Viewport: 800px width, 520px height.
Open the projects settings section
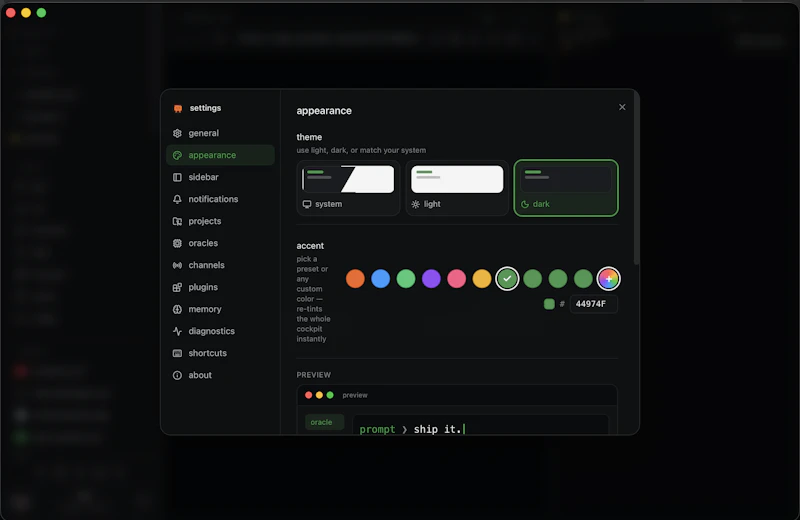pyautogui.click(x=220, y=221)
